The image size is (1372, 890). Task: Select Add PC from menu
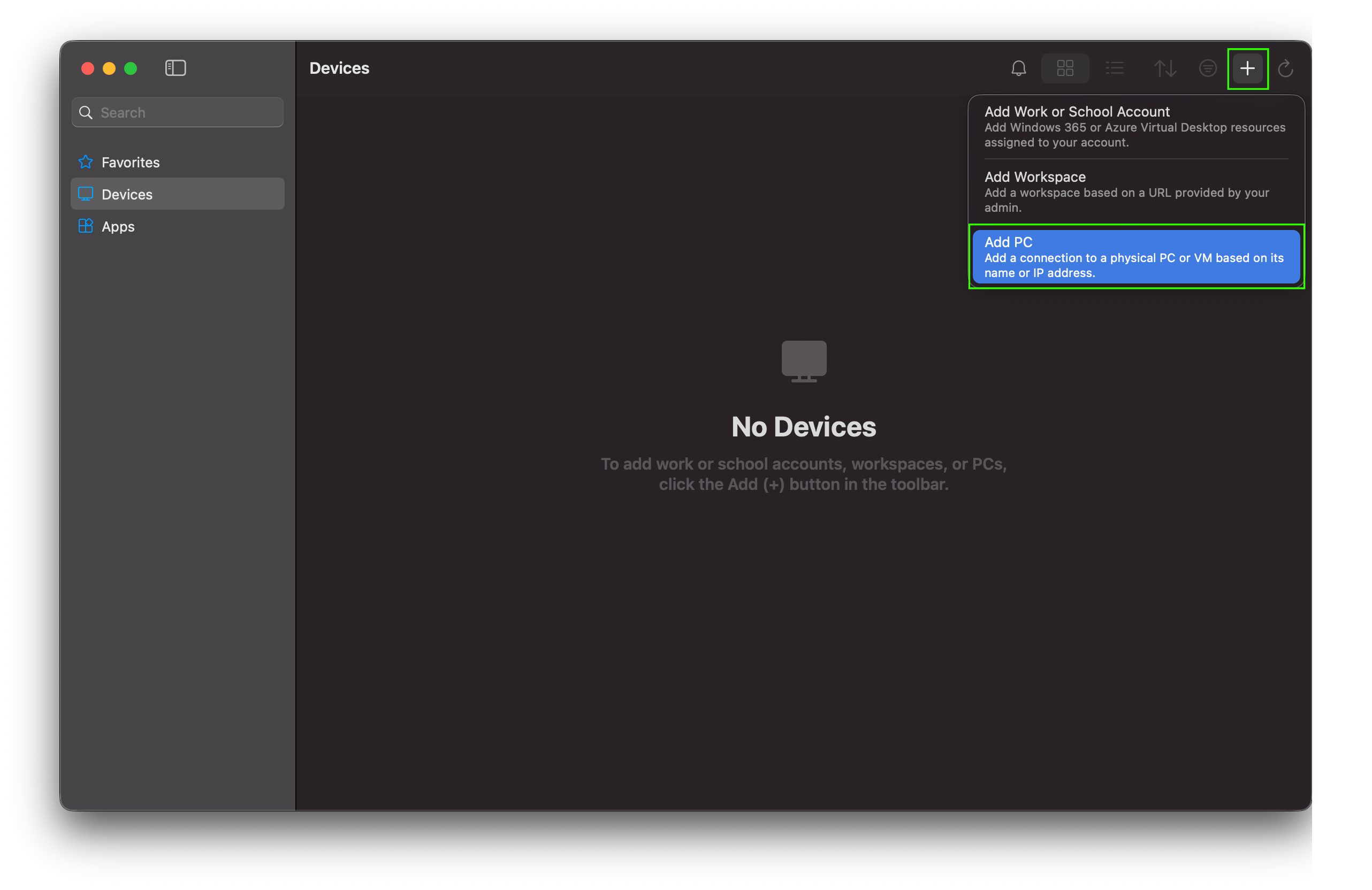[1135, 257]
